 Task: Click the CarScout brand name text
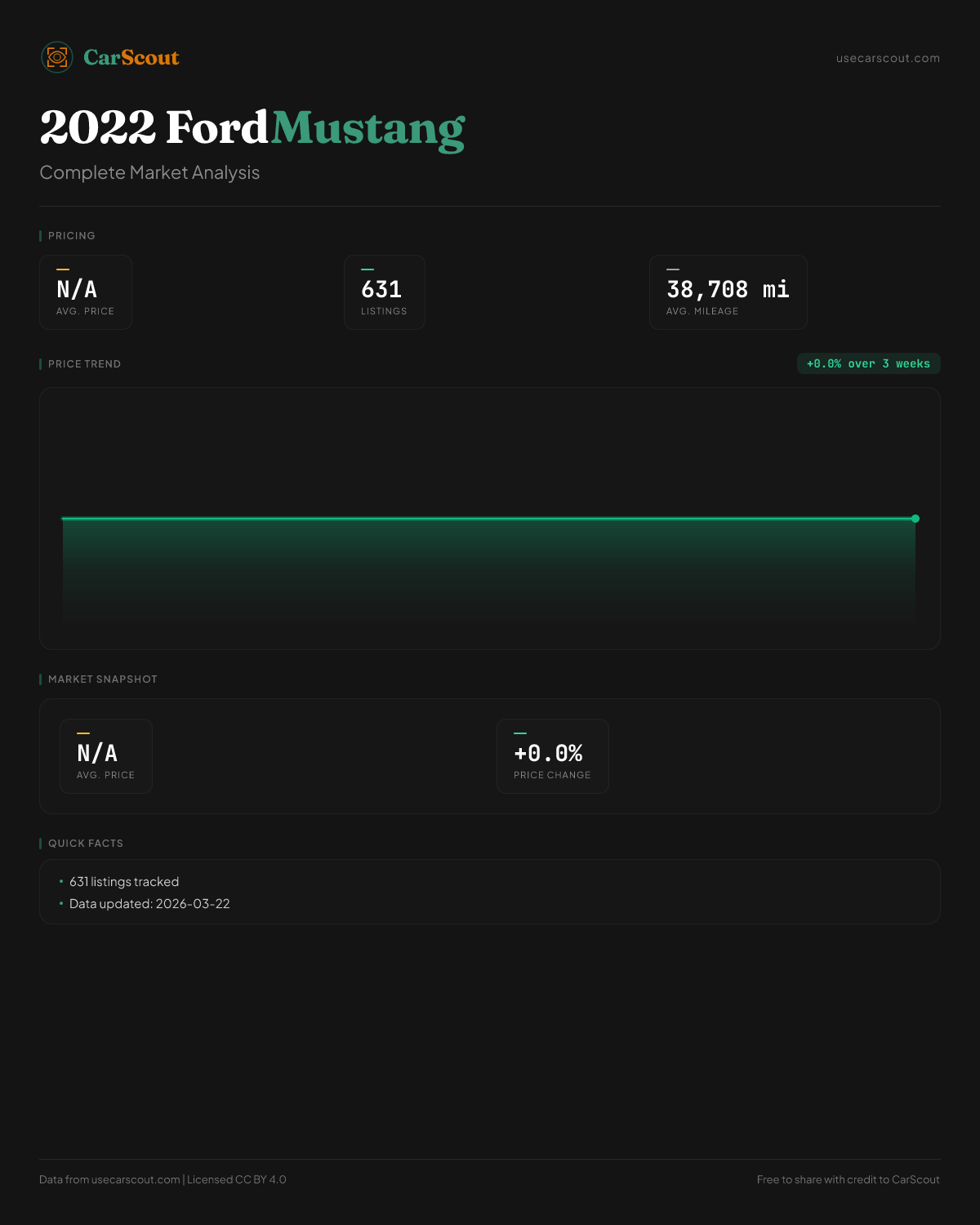click(131, 57)
